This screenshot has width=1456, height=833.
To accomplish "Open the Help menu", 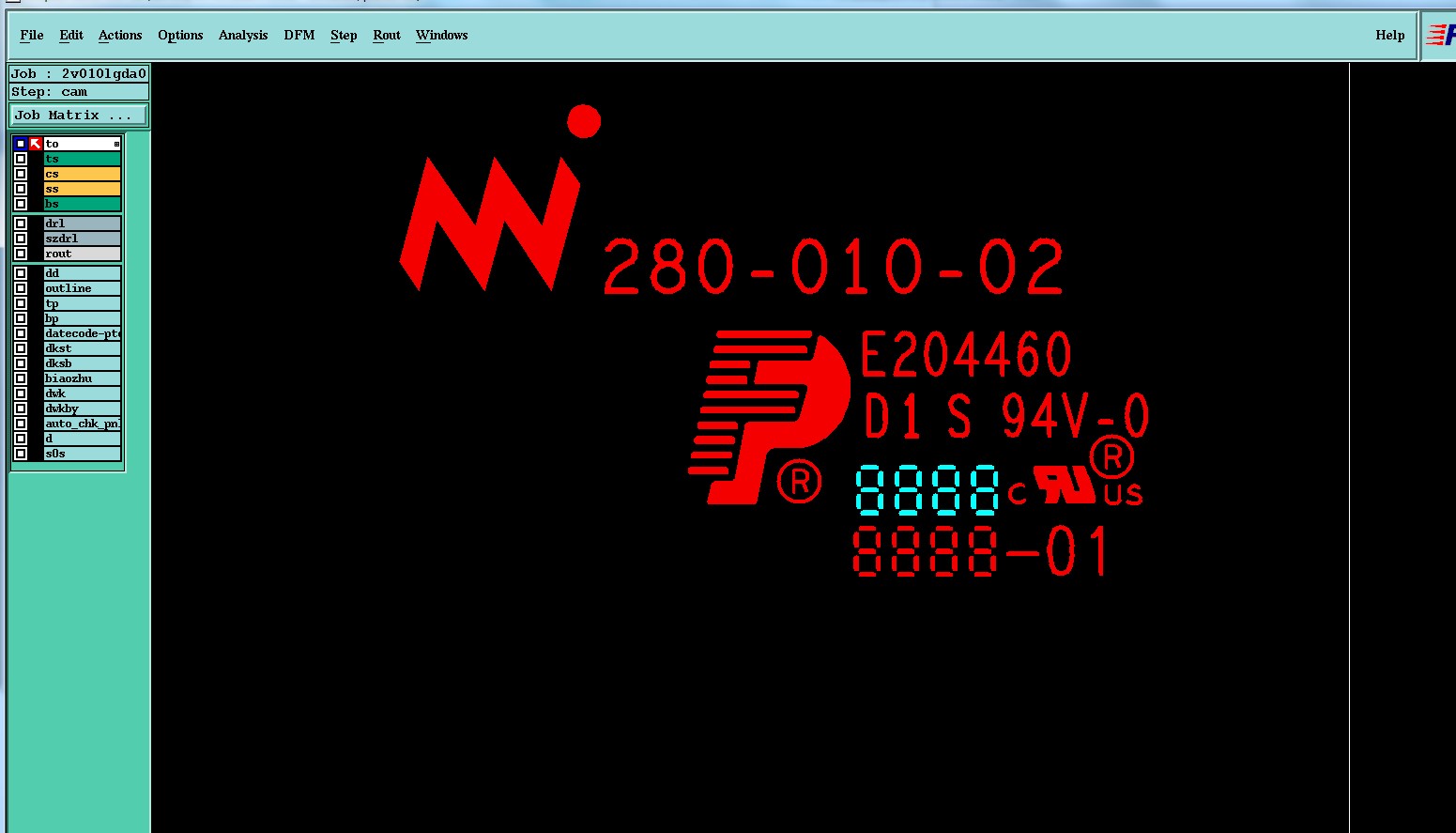I will point(1390,36).
